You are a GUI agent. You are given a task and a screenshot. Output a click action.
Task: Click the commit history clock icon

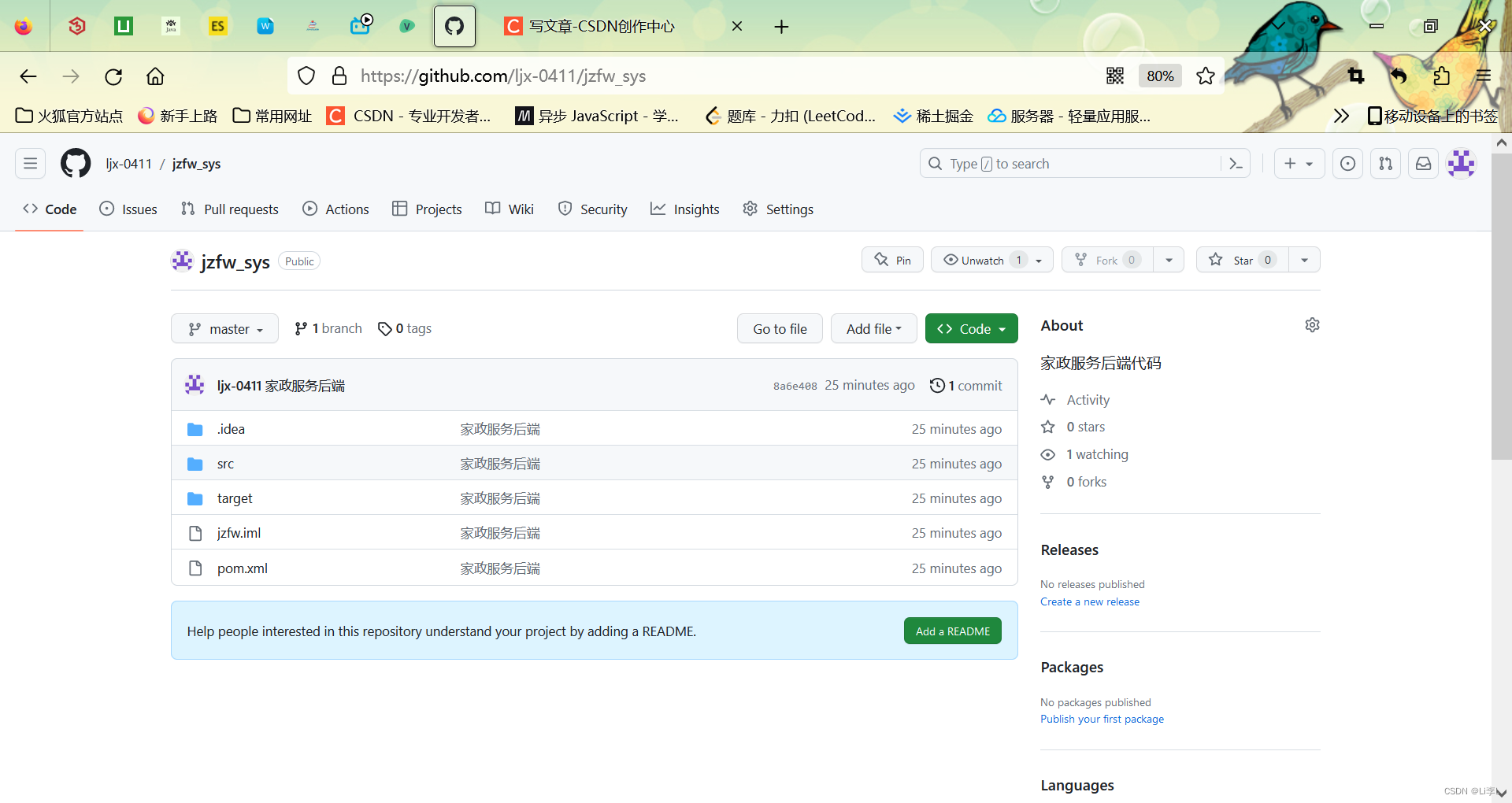point(937,385)
